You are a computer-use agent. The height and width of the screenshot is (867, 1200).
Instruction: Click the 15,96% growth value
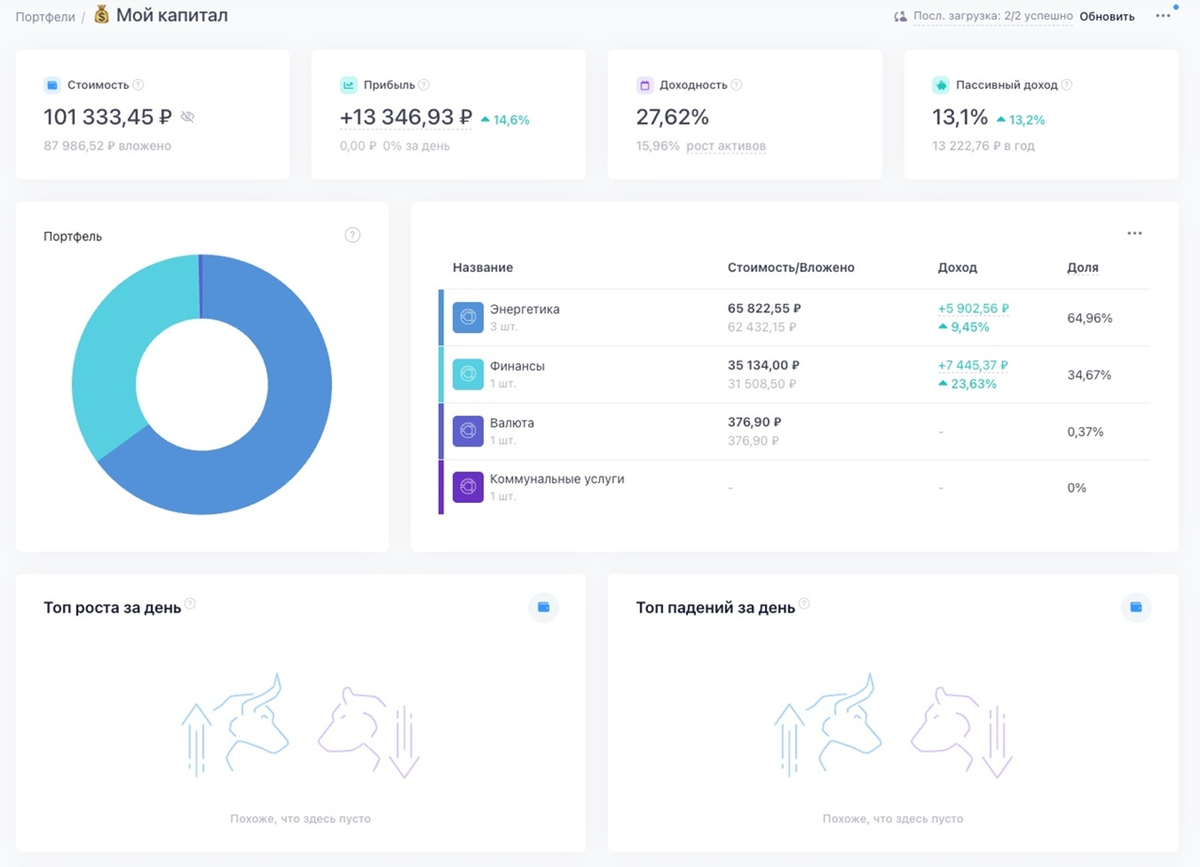click(658, 146)
